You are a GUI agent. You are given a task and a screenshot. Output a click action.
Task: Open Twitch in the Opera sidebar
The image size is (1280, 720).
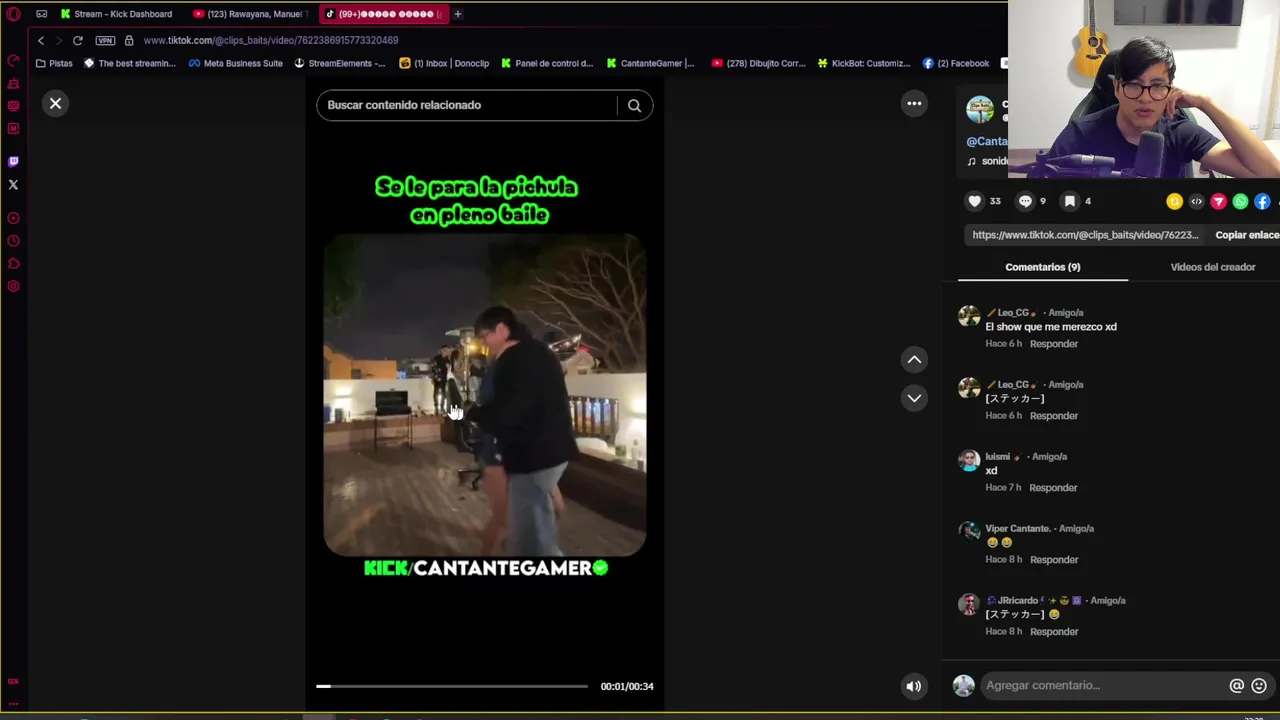tap(13, 161)
